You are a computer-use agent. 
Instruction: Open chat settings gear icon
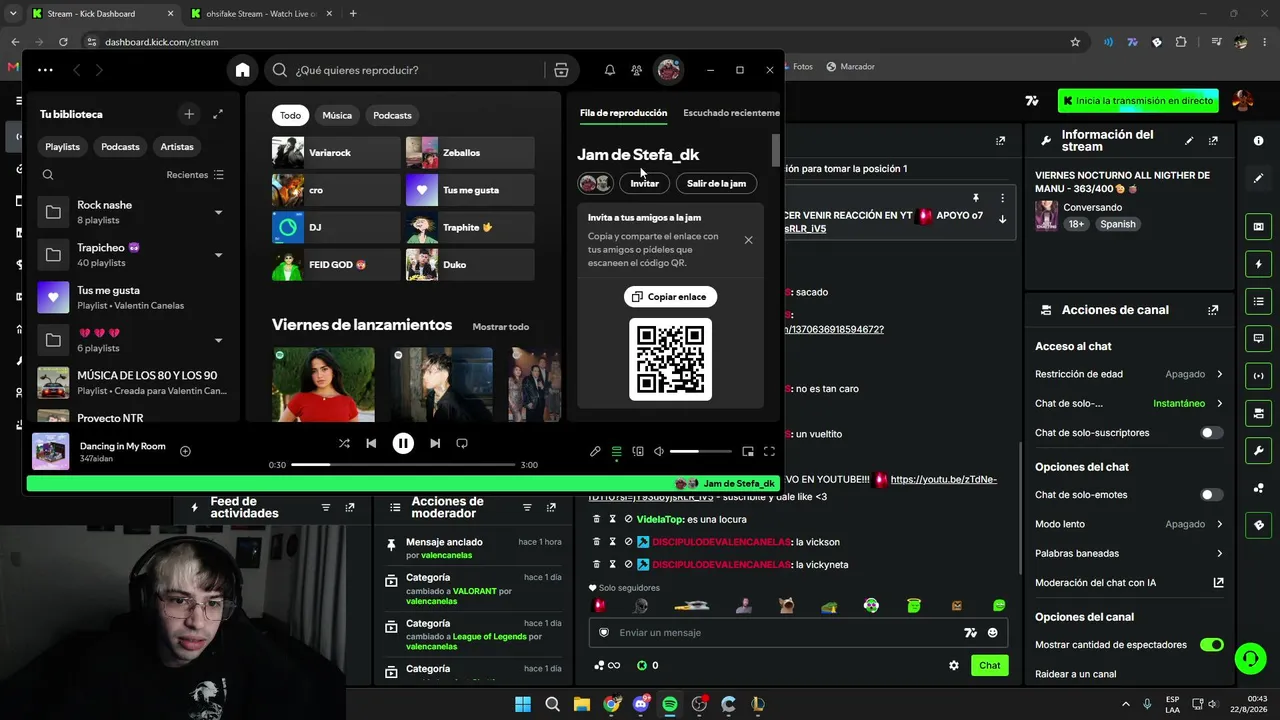(x=954, y=665)
